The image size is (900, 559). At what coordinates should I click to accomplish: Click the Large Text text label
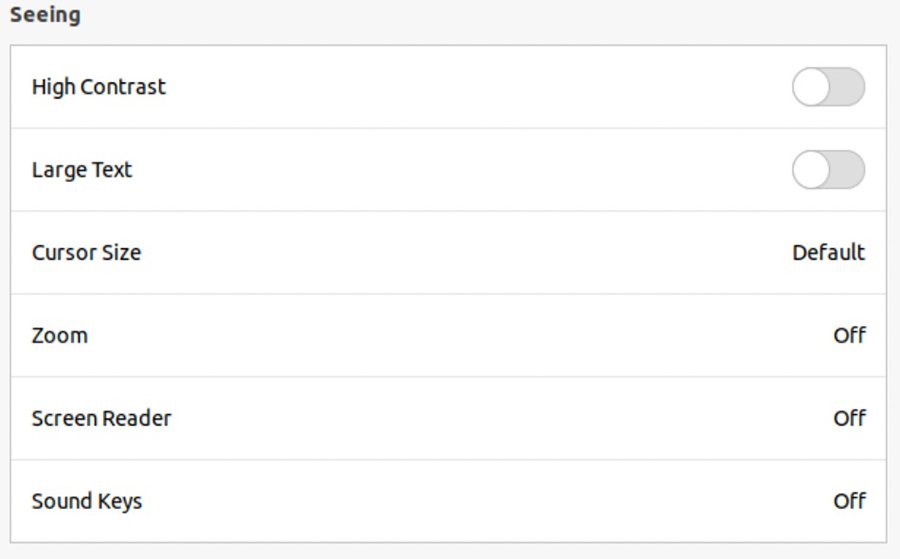click(x=82, y=170)
